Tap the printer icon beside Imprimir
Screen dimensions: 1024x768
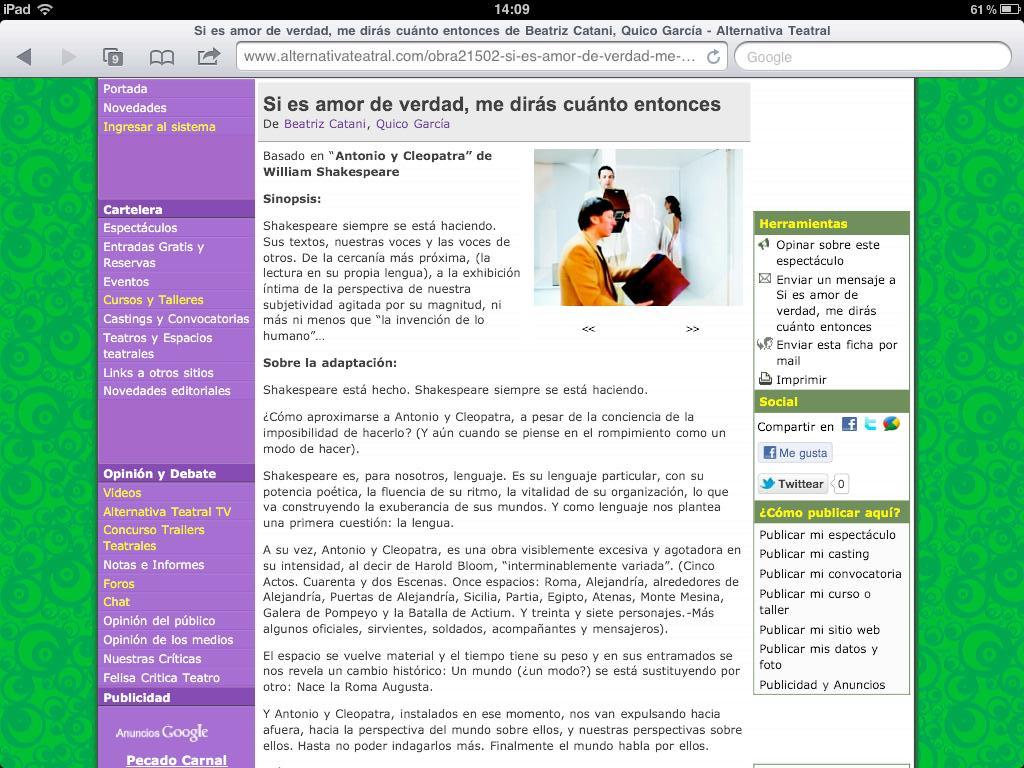pos(765,379)
